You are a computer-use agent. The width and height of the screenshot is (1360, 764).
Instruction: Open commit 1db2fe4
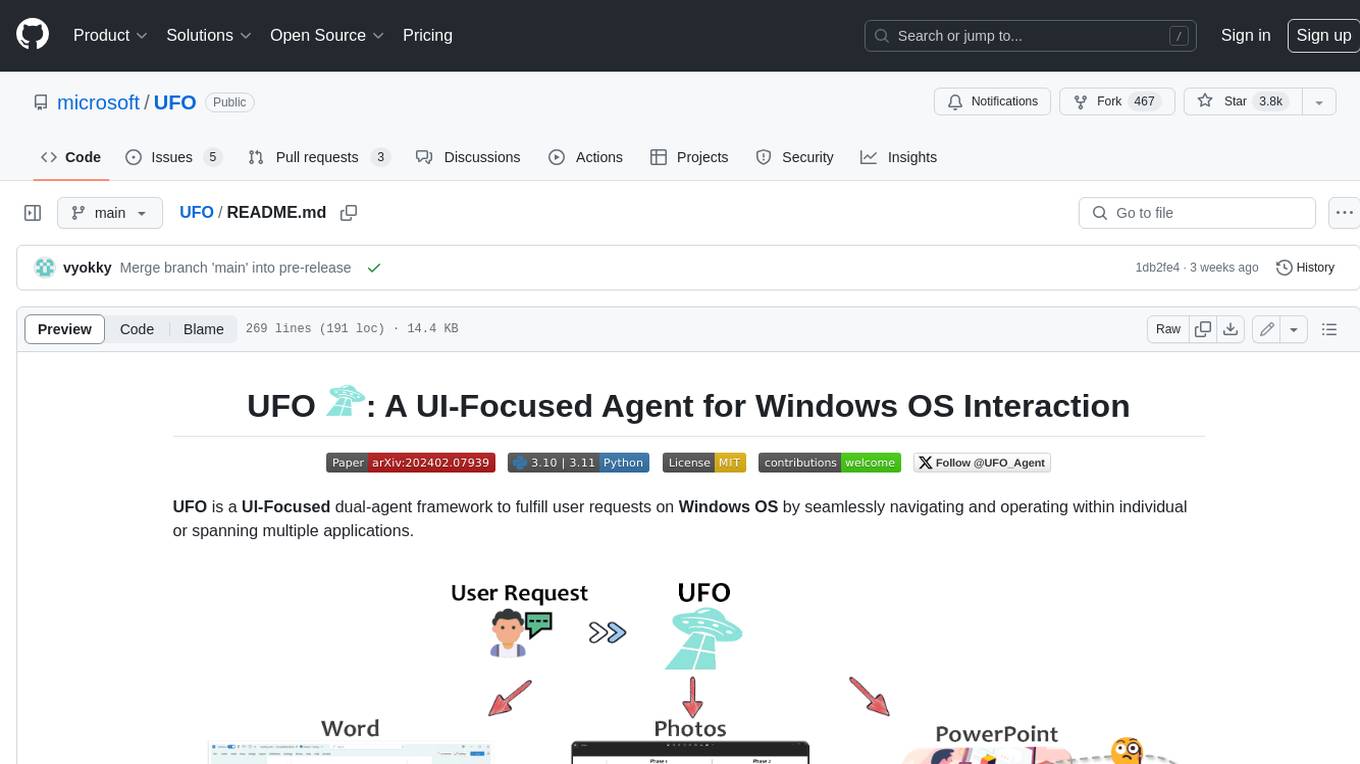pyautogui.click(x=1157, y=268)
